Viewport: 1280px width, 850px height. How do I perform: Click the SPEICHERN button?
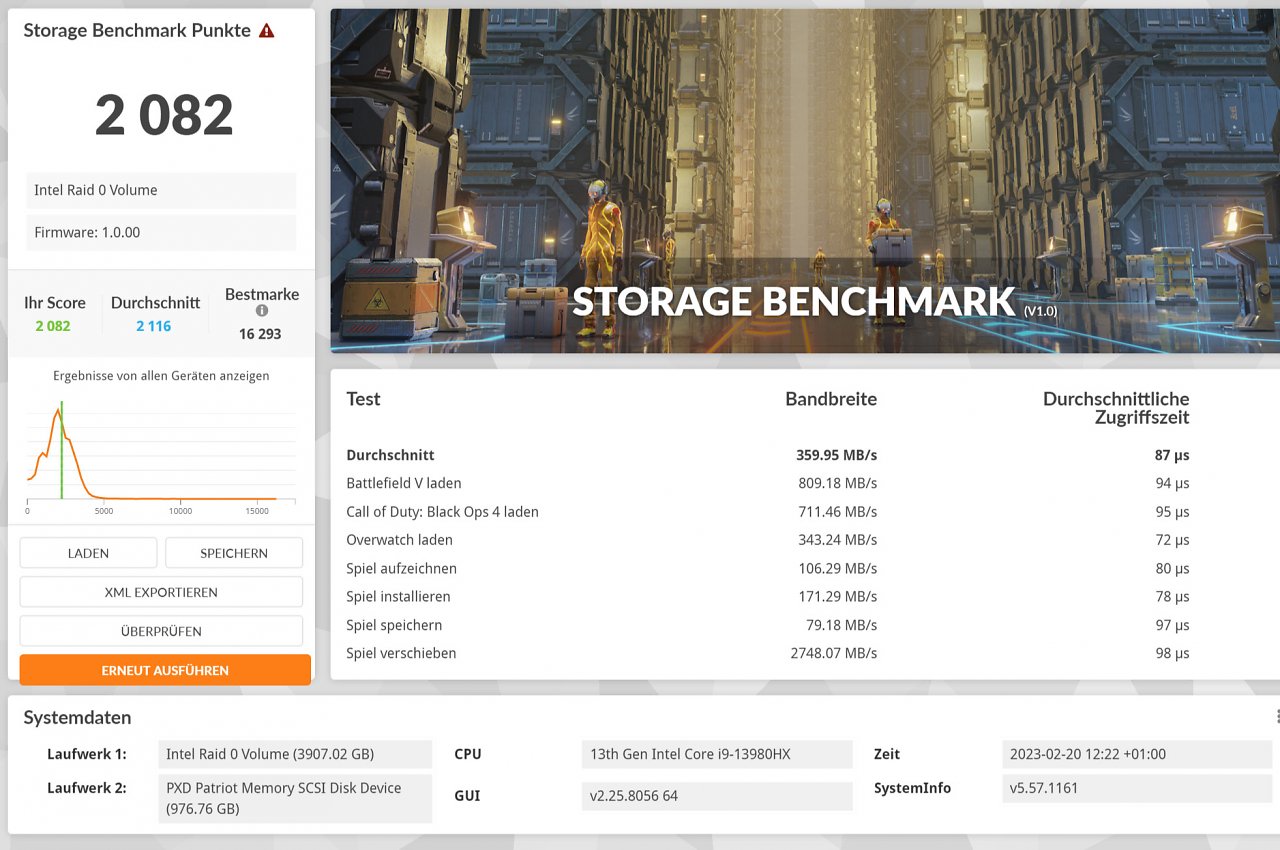tap(234, 553)
